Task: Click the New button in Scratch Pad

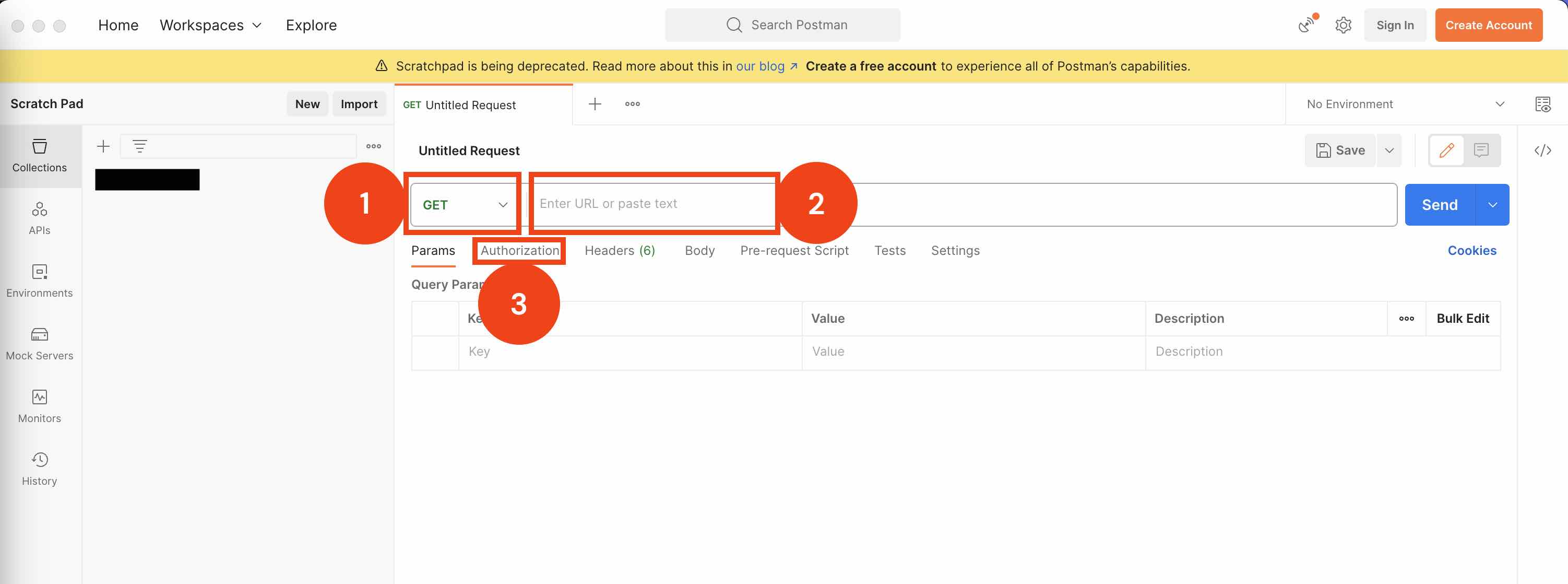Action: point(307,104)
